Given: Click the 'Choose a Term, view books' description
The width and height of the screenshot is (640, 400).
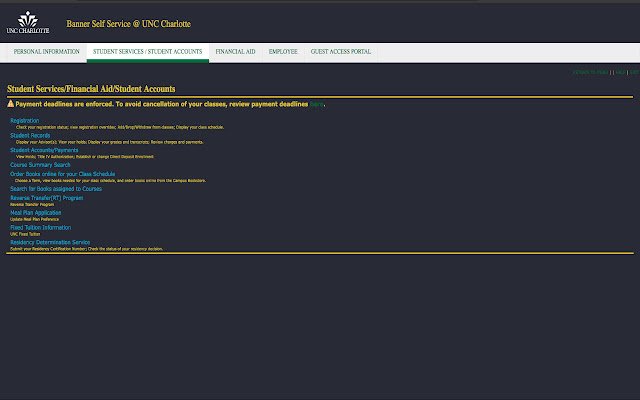Looking at the screenshot, I should pyautogui.click(x=110, y=180).
